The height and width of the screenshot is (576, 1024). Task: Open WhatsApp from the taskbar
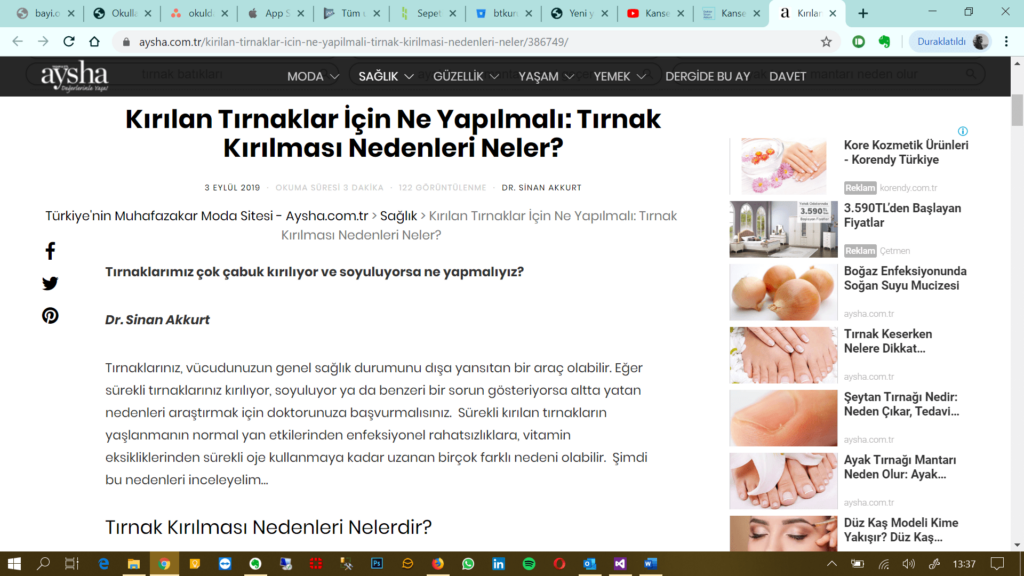pos(468,564)
